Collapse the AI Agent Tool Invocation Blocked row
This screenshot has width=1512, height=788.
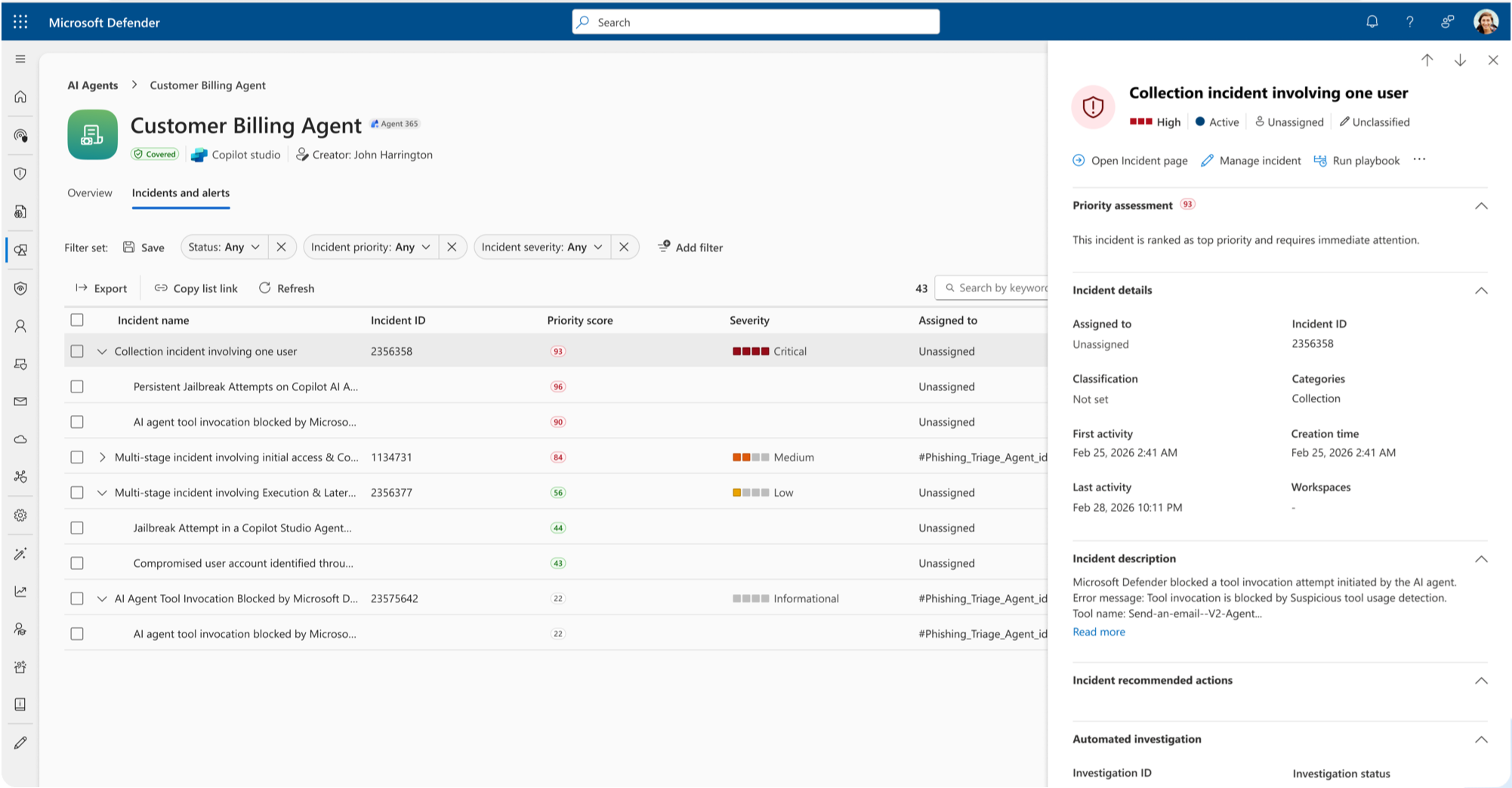[102, 599]
